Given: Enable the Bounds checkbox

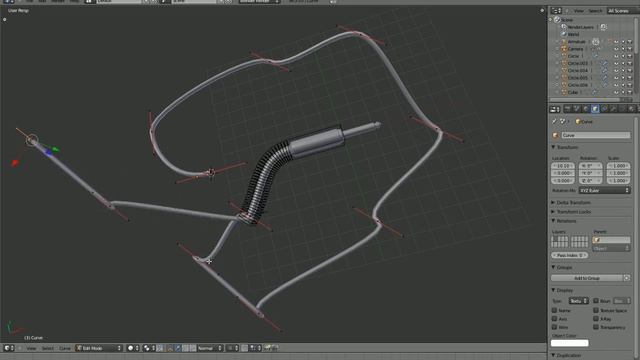Looking at the screenshot, I should pyautogui.click(x=596, y=301).
